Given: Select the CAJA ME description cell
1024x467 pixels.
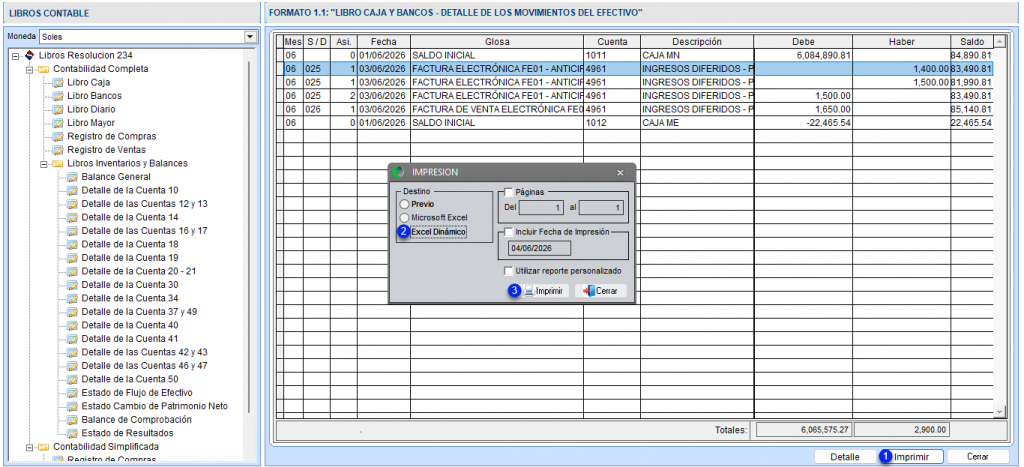Looking at the screenshot, I should (697, 123).
